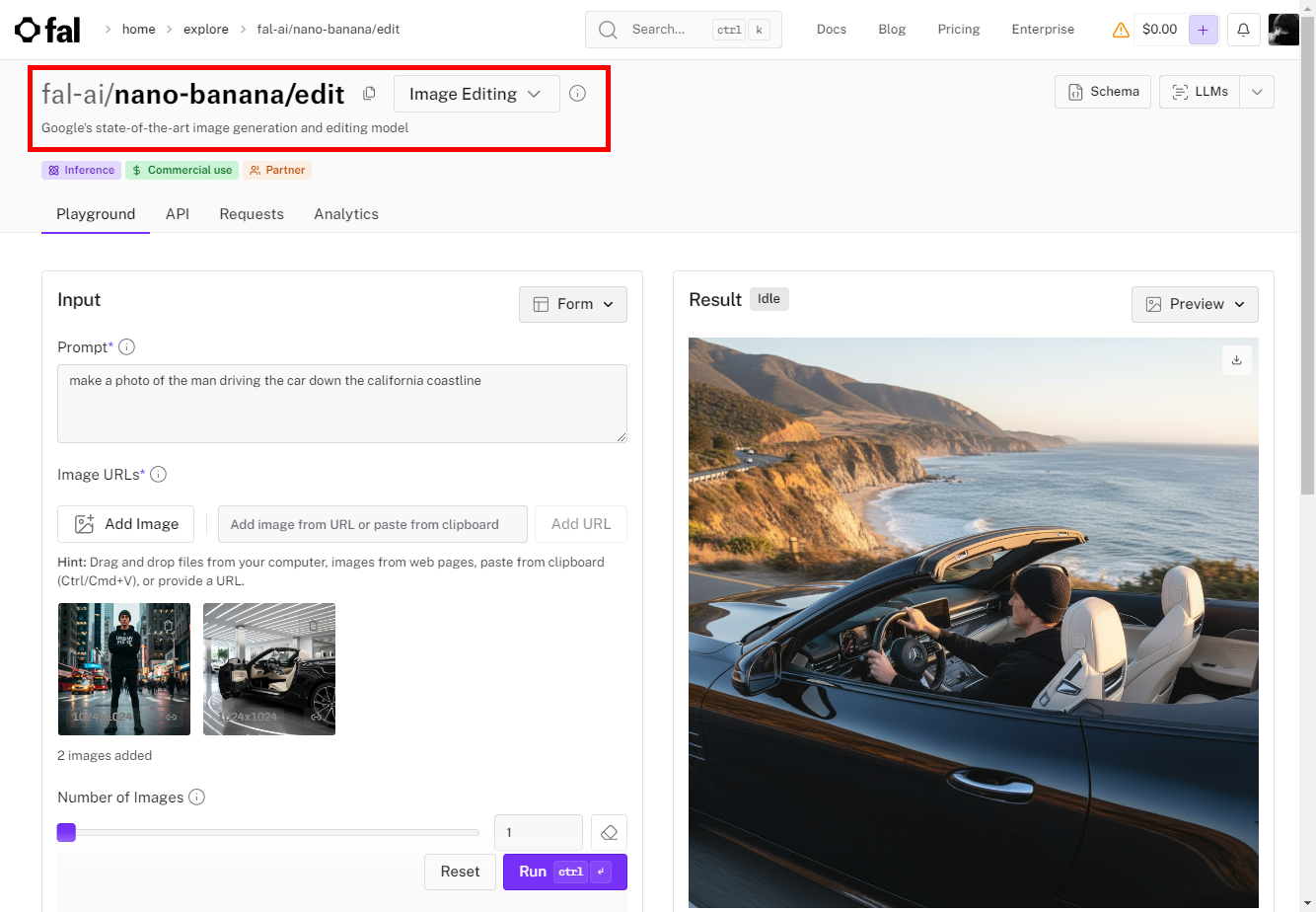Click the Add Image button
1316x912 pixels.
click(x=126, y=524)
